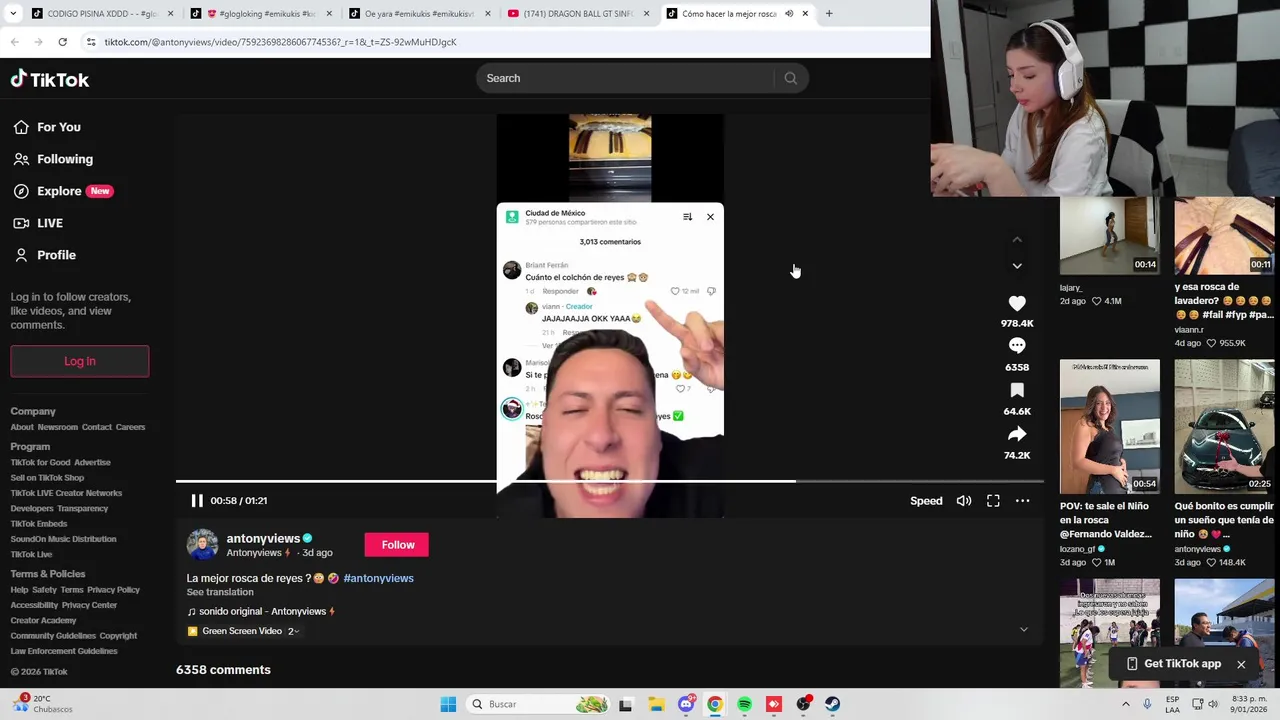Click the search magnifier icon
The width and height of the screenshot is (1280, 720).
point(791,78)
